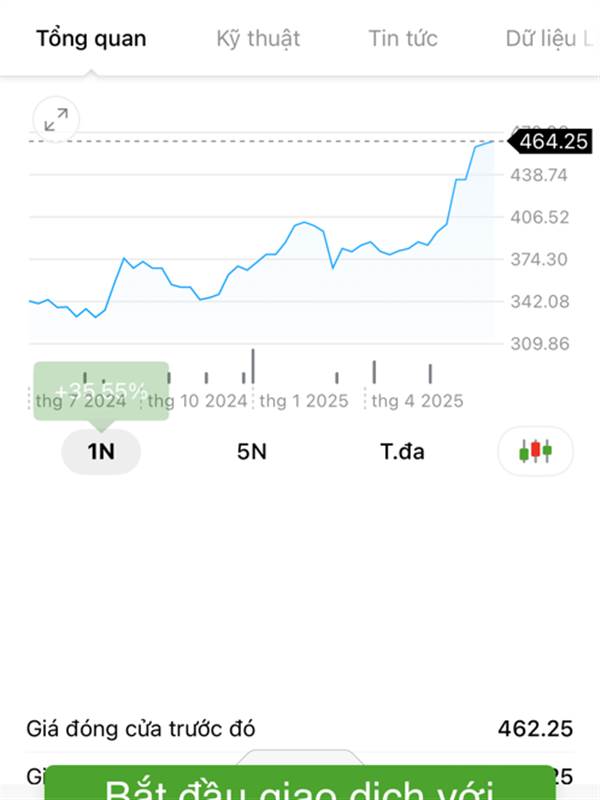Click the 464.25 current price label
This screenshot has width=600, height=800.
[551, 141]
